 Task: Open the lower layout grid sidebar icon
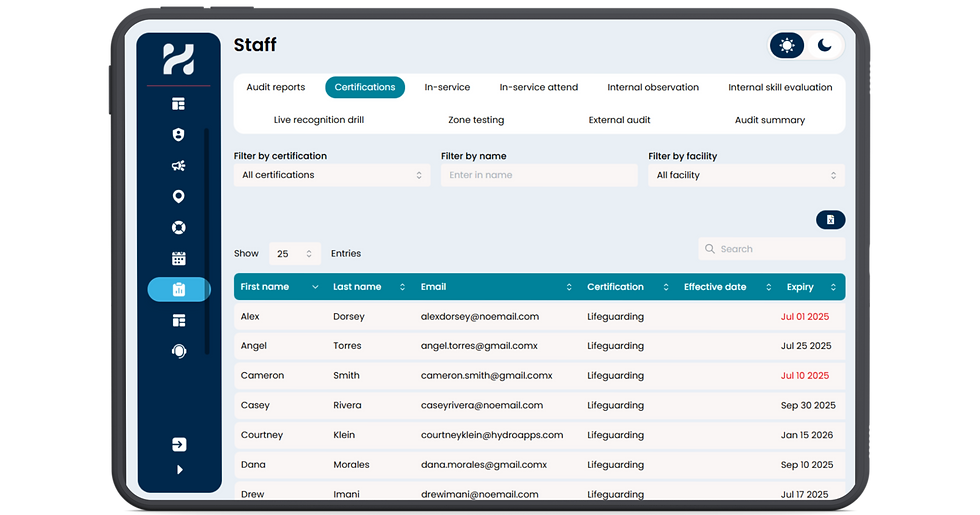coord(179,321)
